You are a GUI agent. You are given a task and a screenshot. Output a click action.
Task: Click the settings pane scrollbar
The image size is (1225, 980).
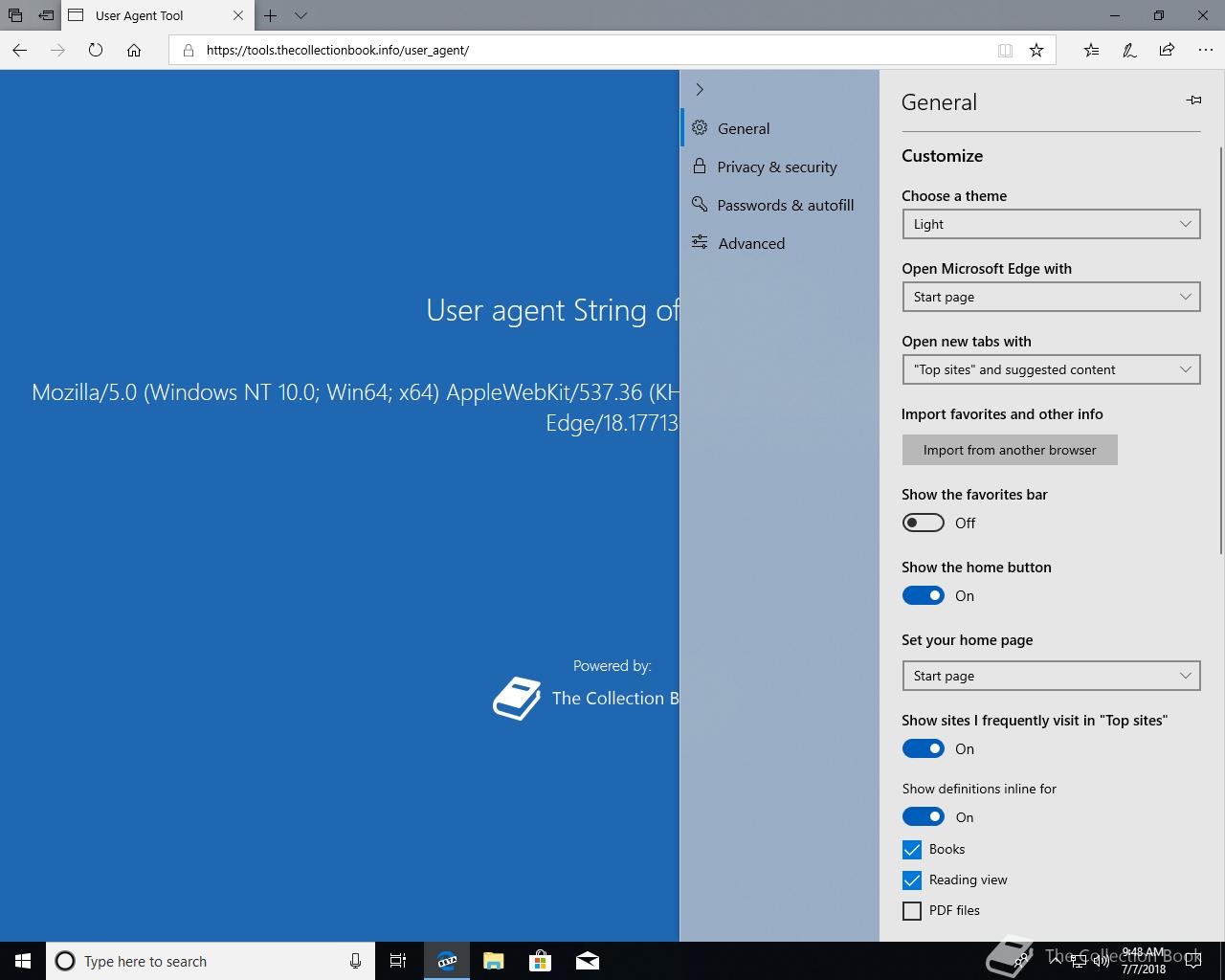coord(1221,349)
